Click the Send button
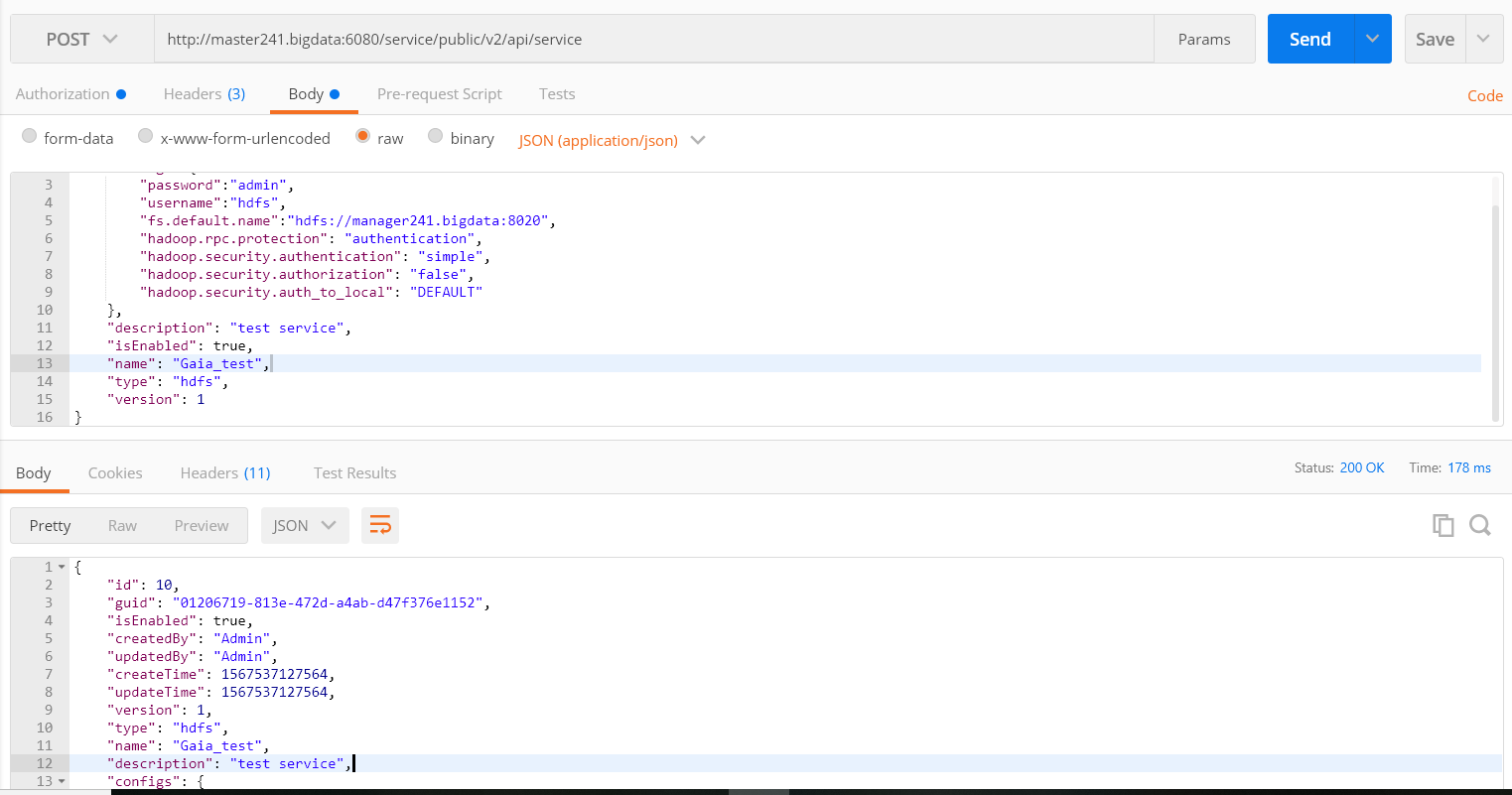Viewport: 1512px width, 795px height. [1308, 39]
